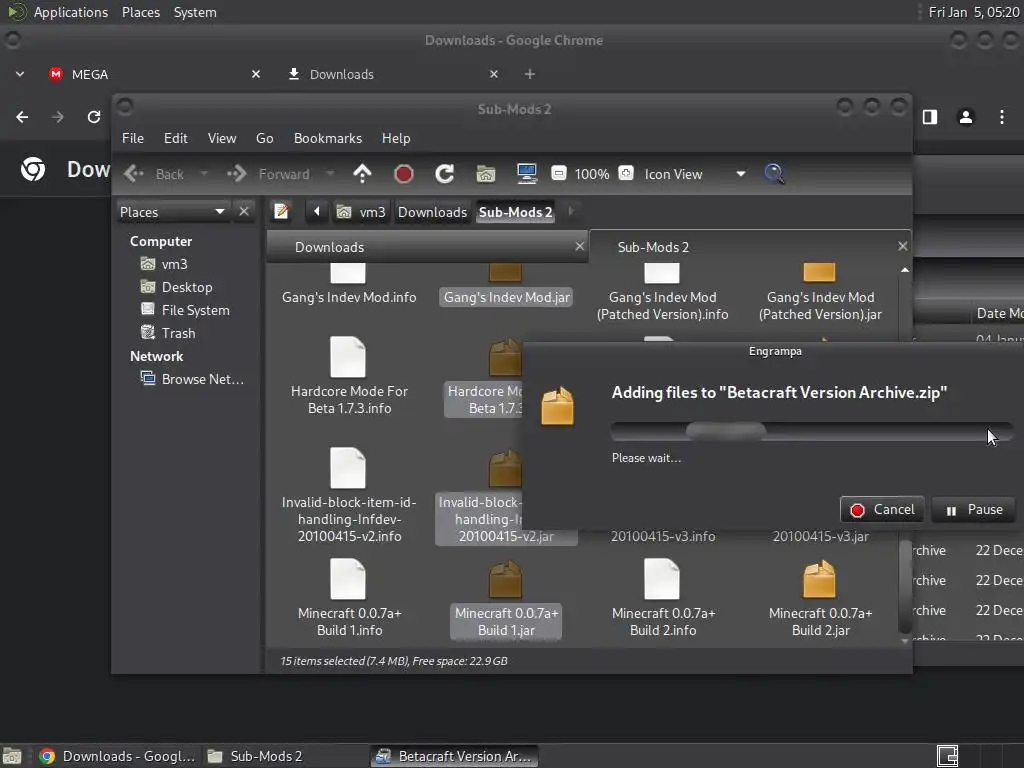Open Forward history dropdown arrow

coord(330,174)
